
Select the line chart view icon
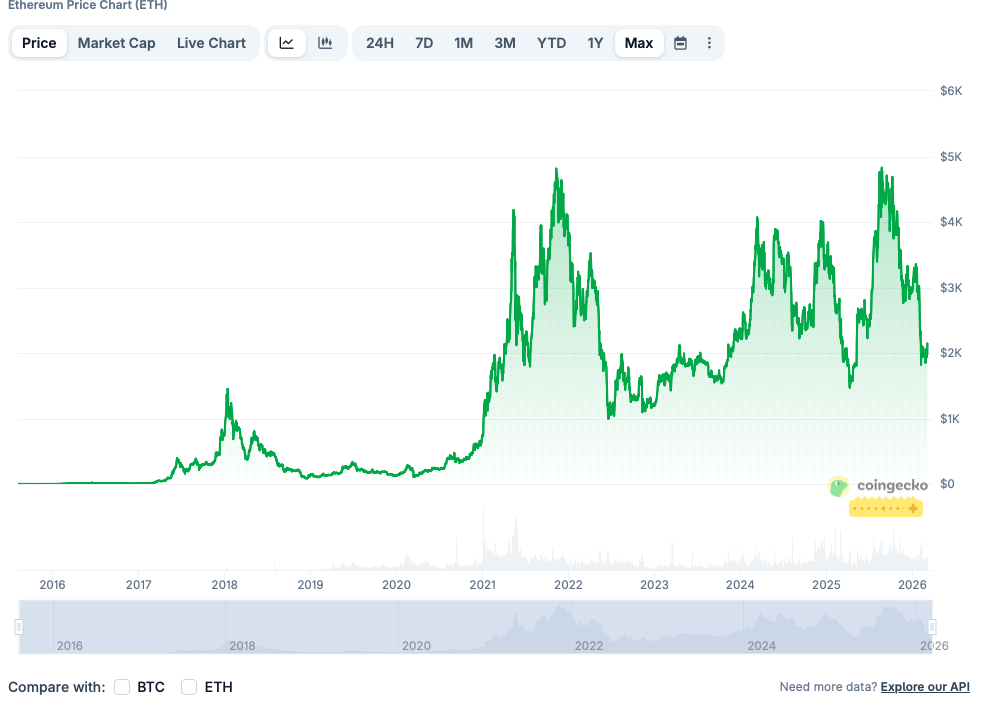[x=287, y=42]
